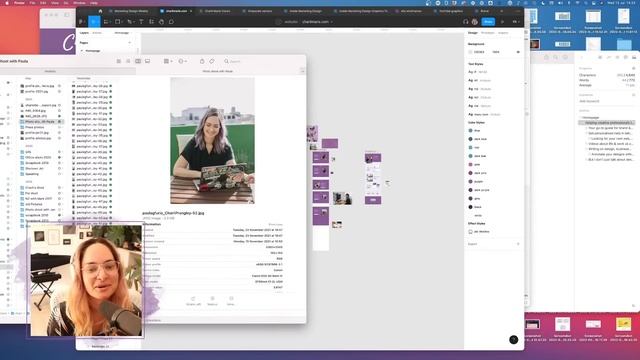Click the background color swatch in Design panel
The height and width of the screenshot is (360, 640).
[470, 52]
